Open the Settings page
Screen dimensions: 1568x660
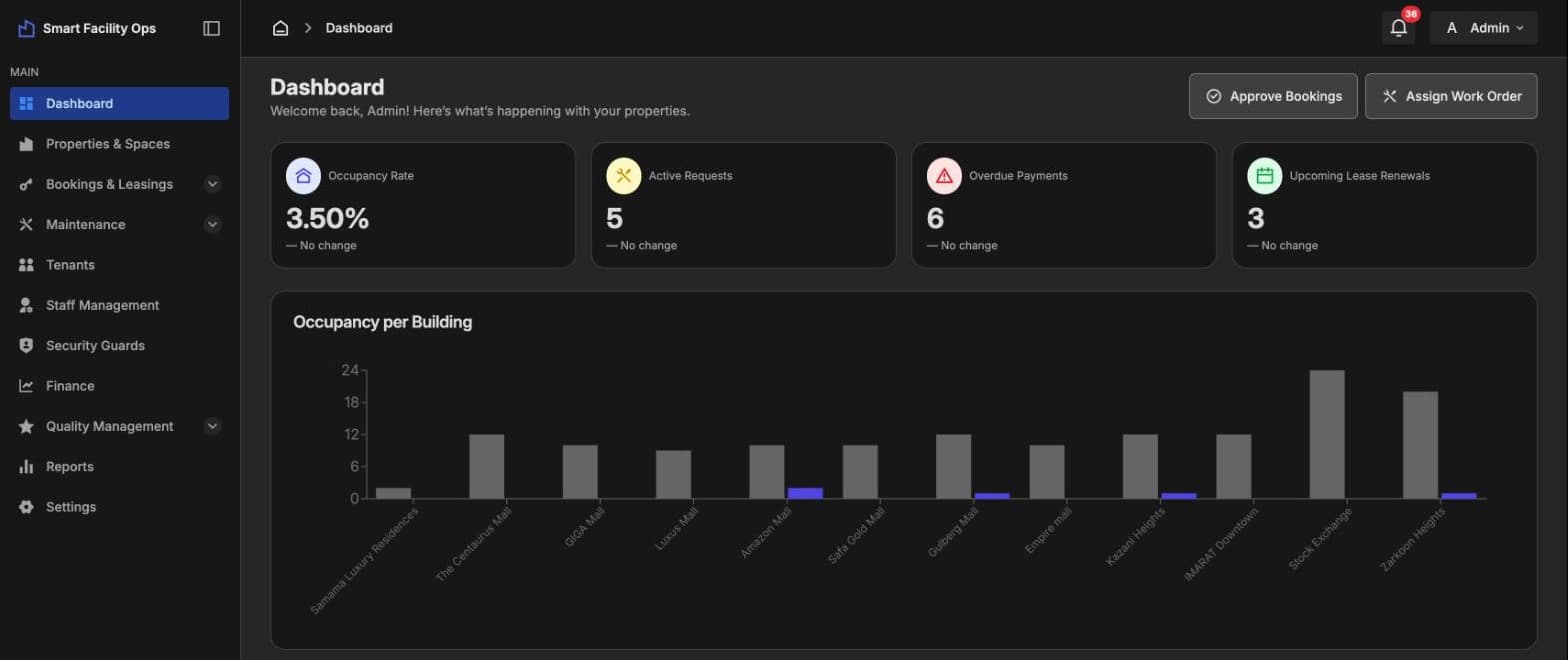[x=120, y=507]
